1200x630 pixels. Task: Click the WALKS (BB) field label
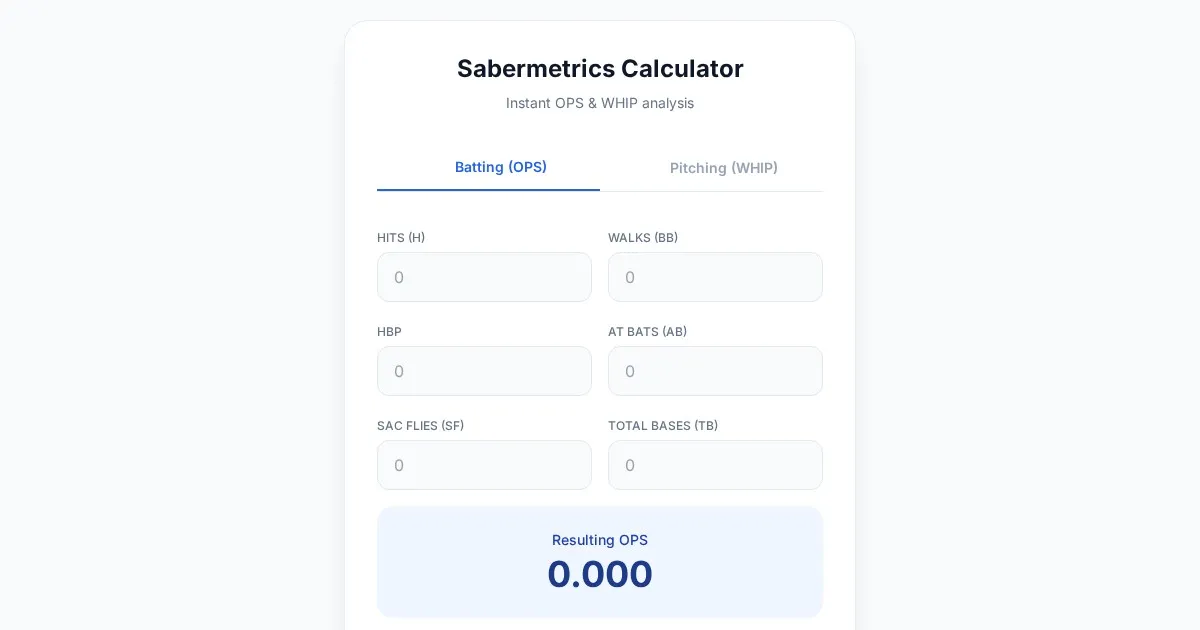[x=643, y=238]
